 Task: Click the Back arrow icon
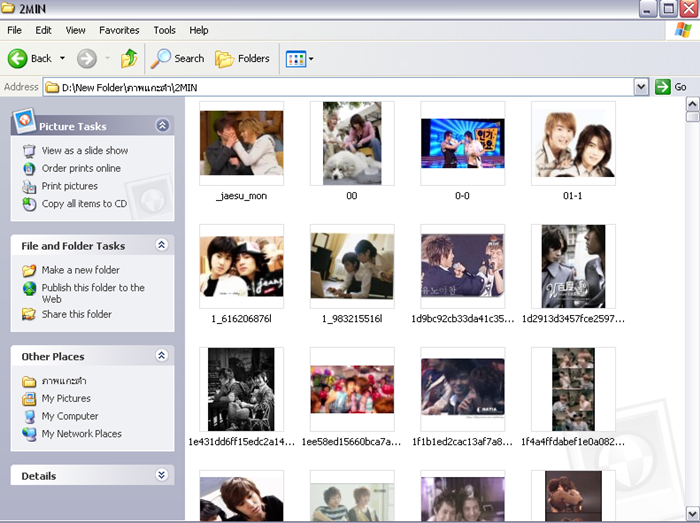coord(17,58)
